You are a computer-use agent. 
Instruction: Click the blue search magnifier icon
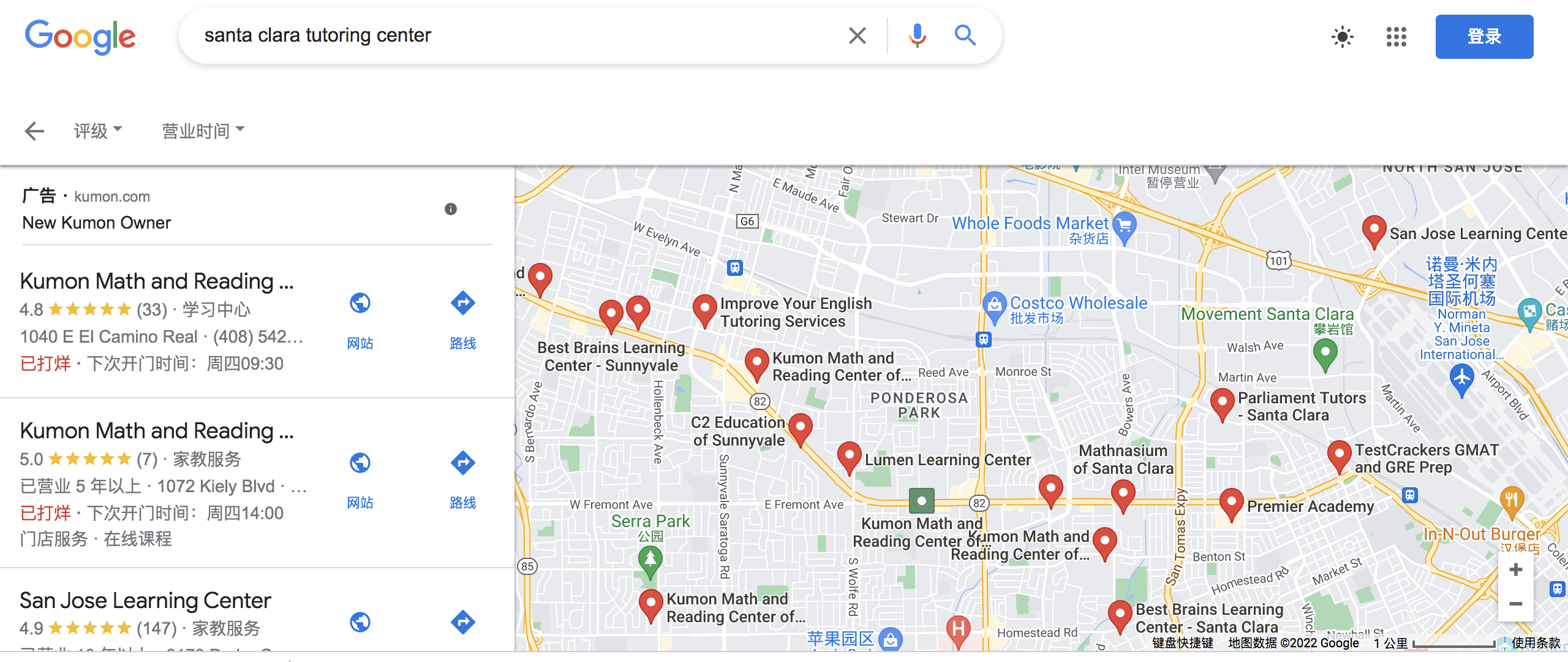tap(965, 36)
